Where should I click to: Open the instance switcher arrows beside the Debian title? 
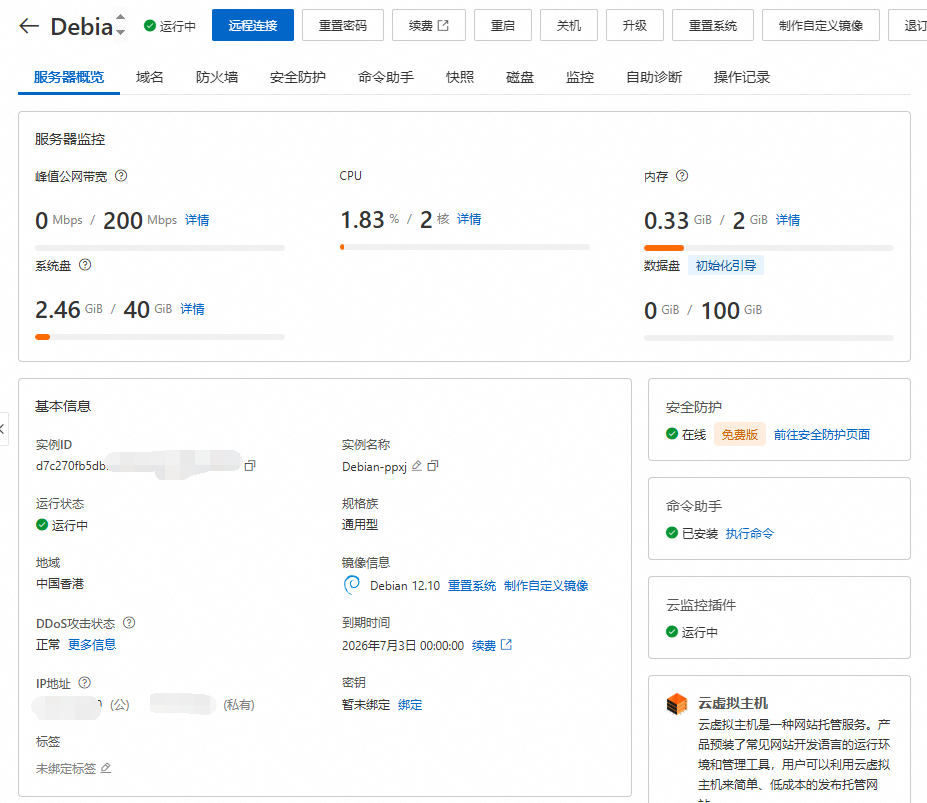tap(121, 26)
